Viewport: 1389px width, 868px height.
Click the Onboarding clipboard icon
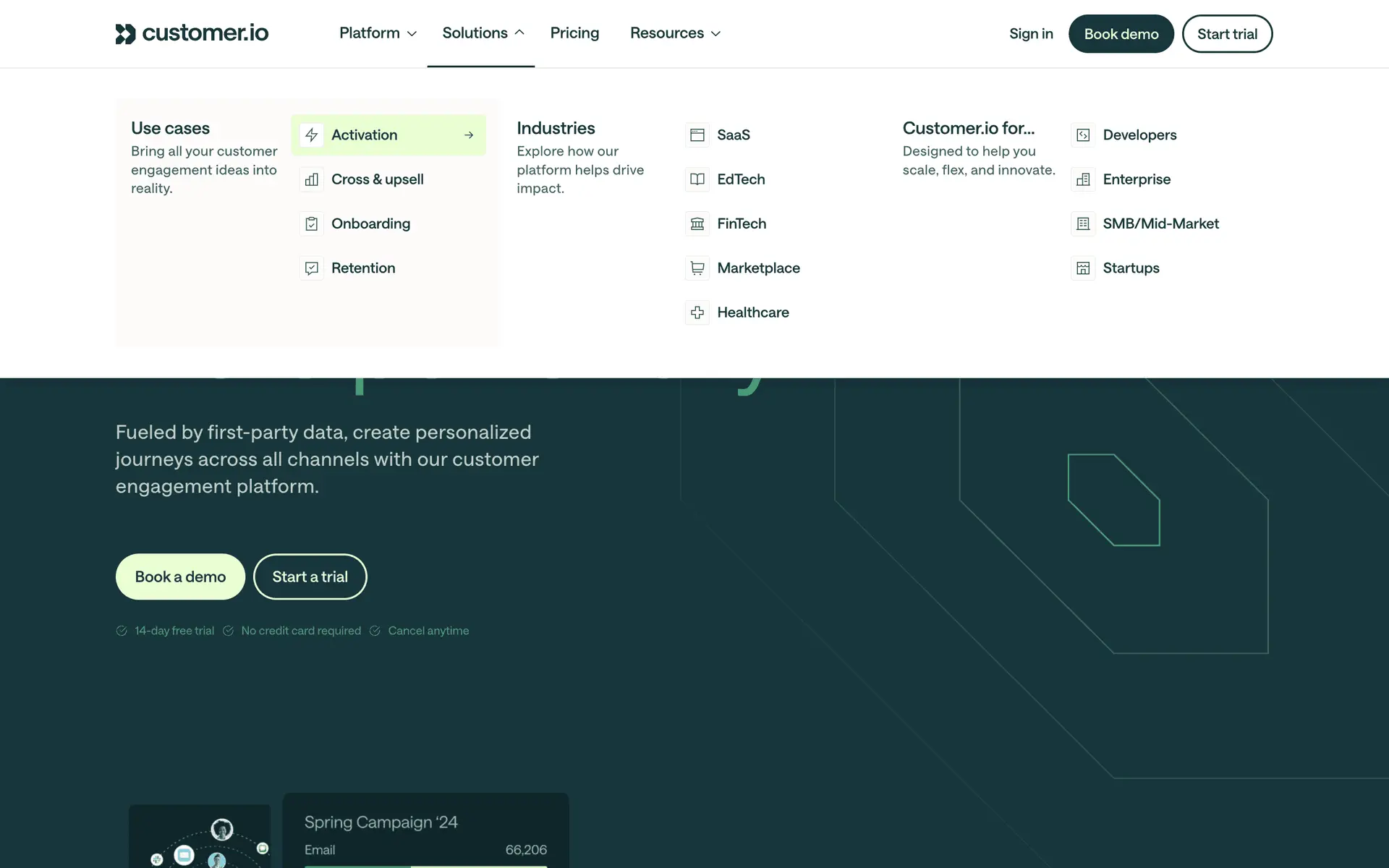click(312, 224)
